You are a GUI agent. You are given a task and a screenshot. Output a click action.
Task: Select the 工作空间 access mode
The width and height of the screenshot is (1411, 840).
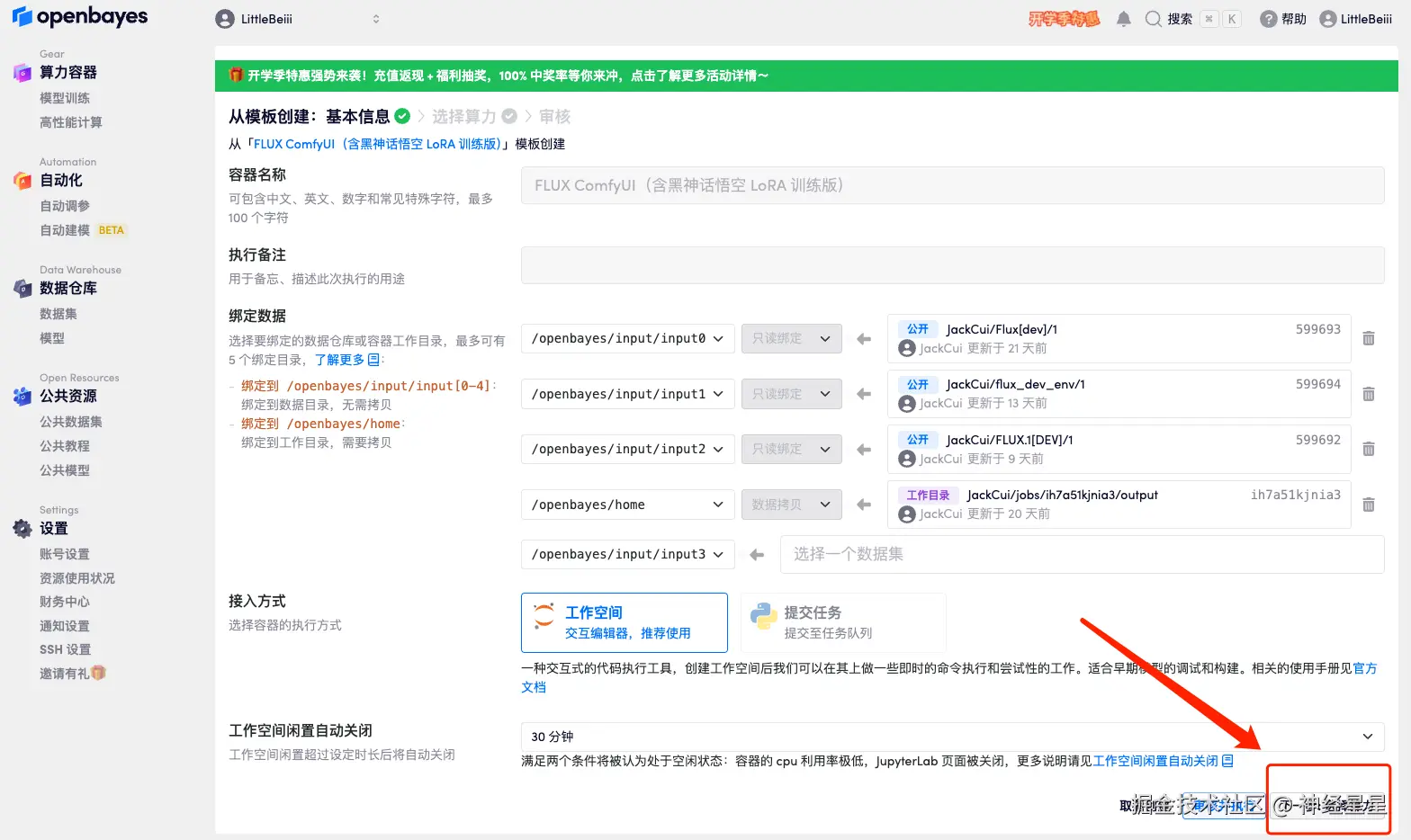tap(625, 622)
